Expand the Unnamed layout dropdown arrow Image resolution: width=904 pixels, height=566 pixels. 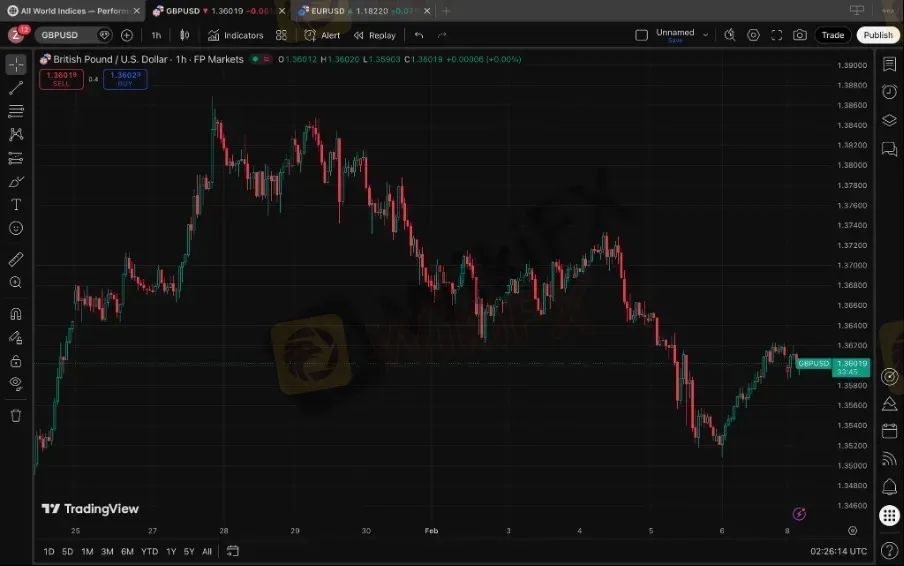pos(705,34)
